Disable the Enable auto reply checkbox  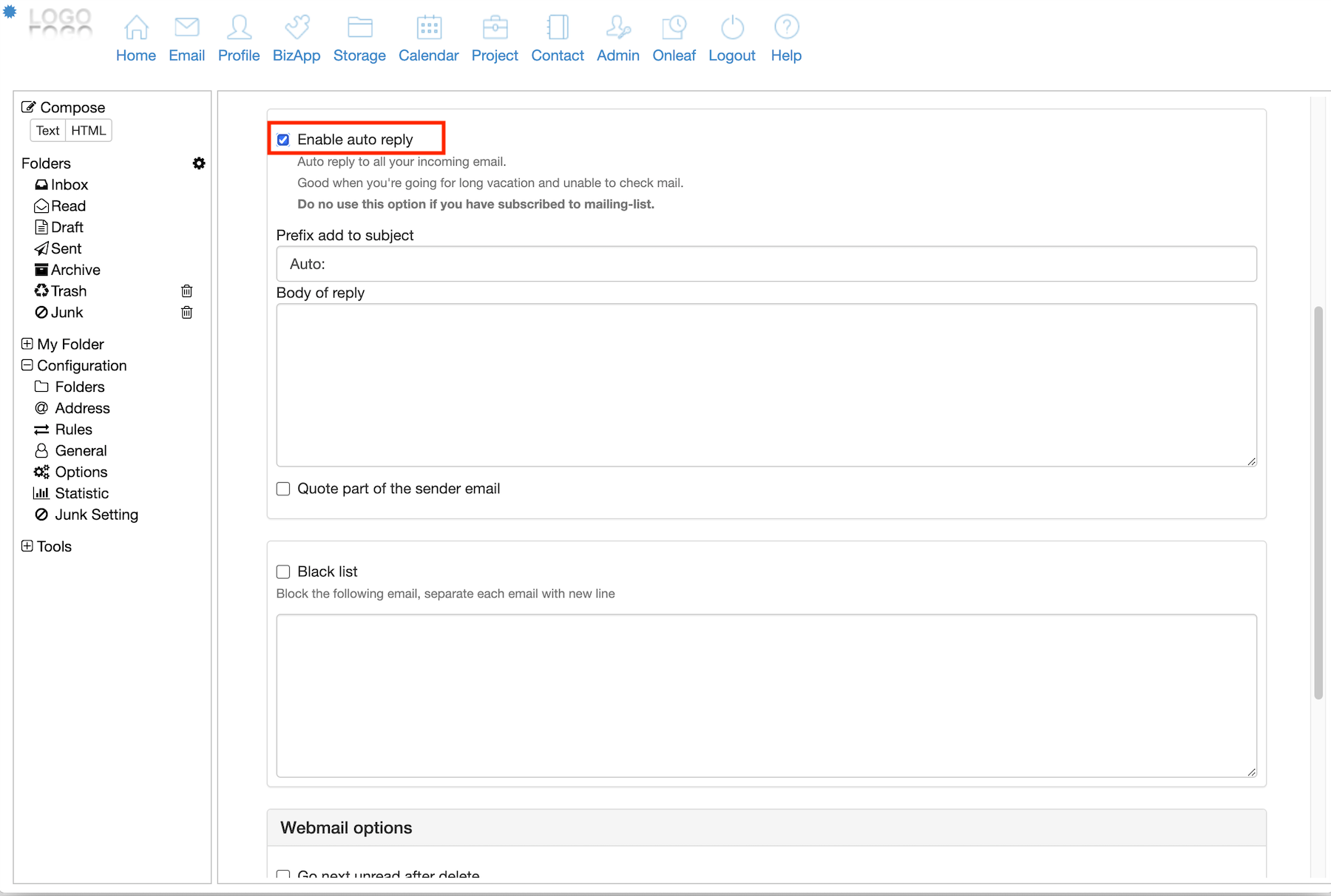point(283,140)
